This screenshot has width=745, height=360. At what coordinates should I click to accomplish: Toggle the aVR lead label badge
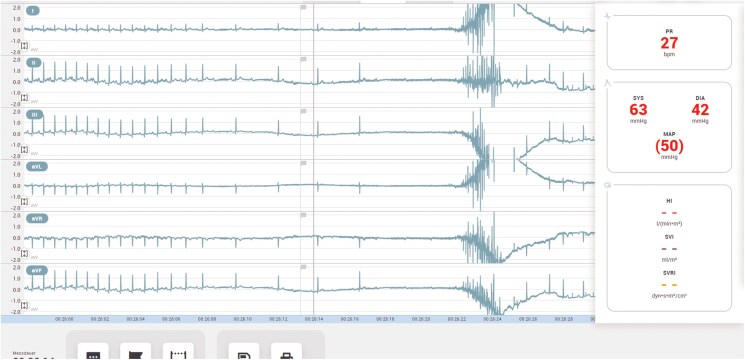point(37,218)
